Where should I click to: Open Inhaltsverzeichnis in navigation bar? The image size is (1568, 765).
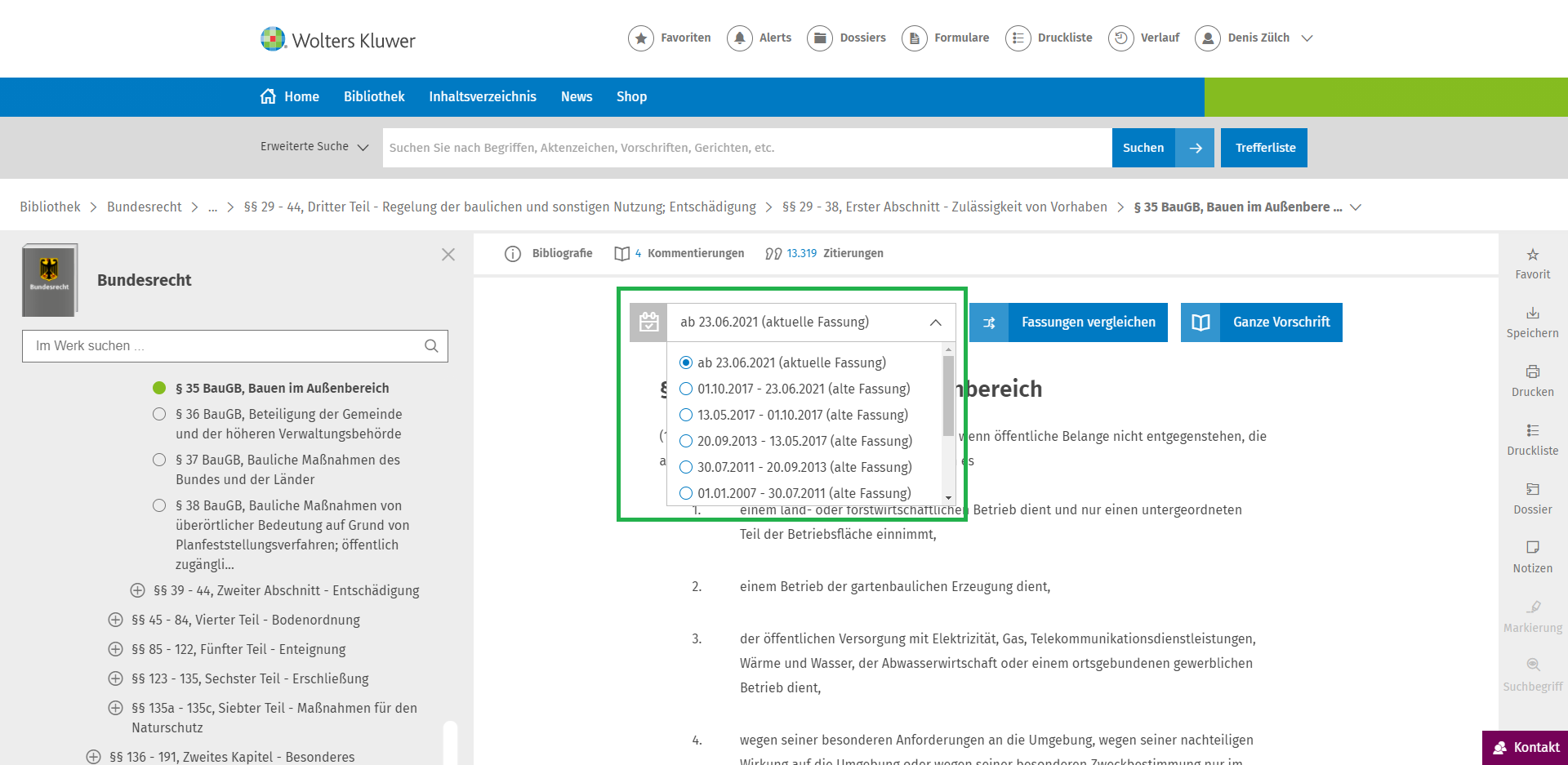pos(483,97)
